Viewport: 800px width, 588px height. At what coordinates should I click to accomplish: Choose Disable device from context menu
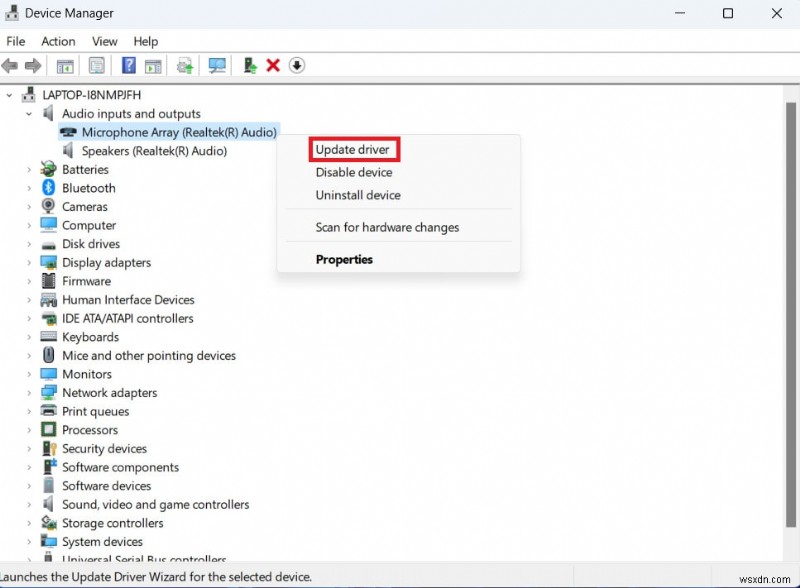tap(354, 173)
